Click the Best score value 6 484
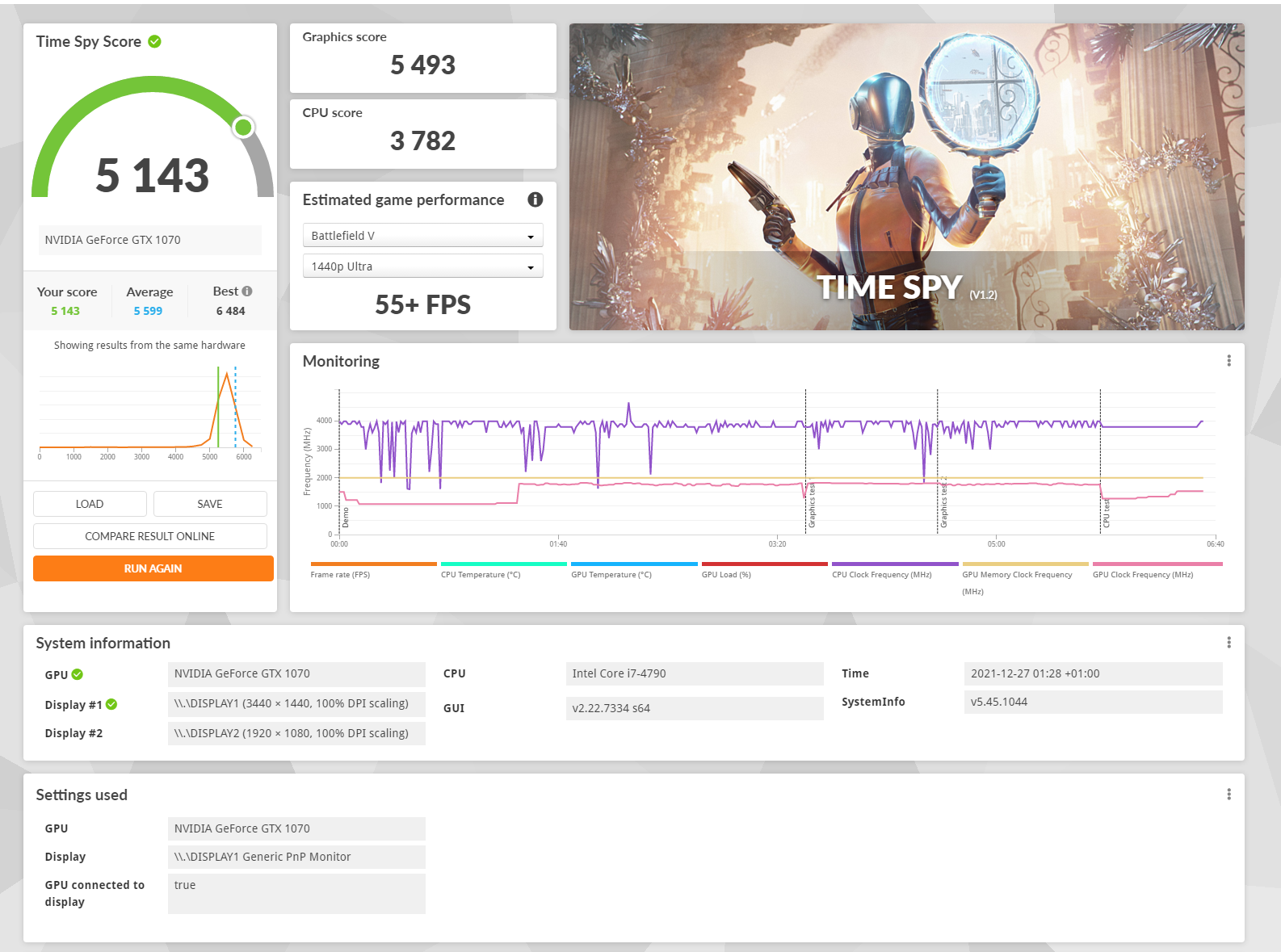 (230, 311)
